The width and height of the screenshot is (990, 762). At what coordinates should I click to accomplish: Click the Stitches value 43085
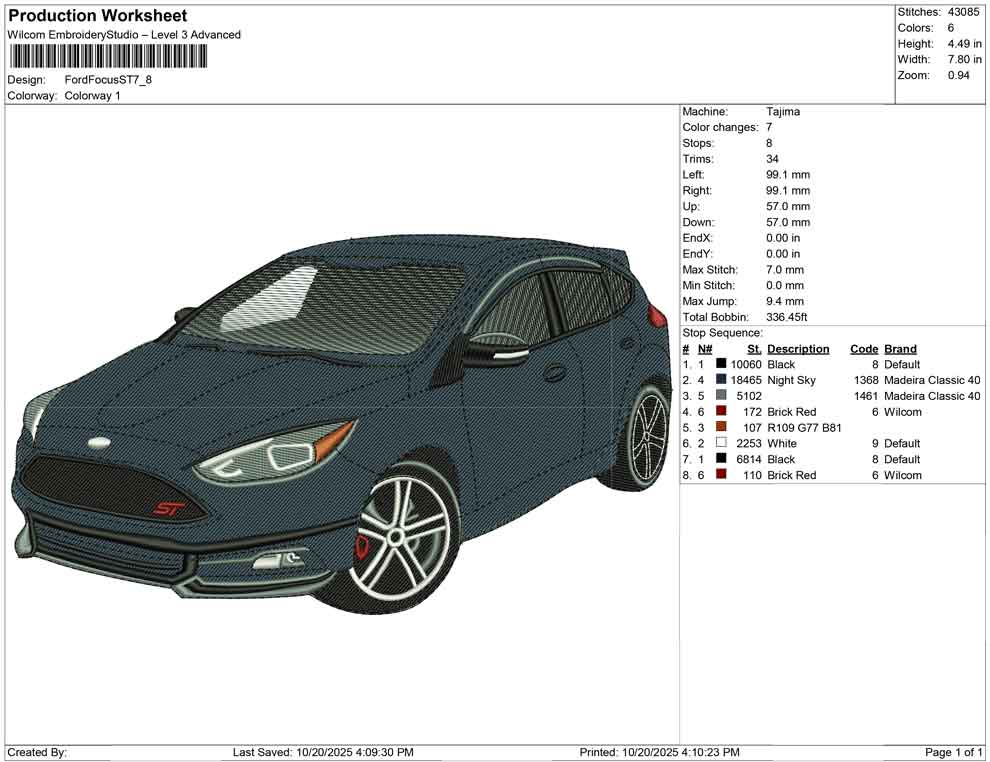[x=963, y=12]
